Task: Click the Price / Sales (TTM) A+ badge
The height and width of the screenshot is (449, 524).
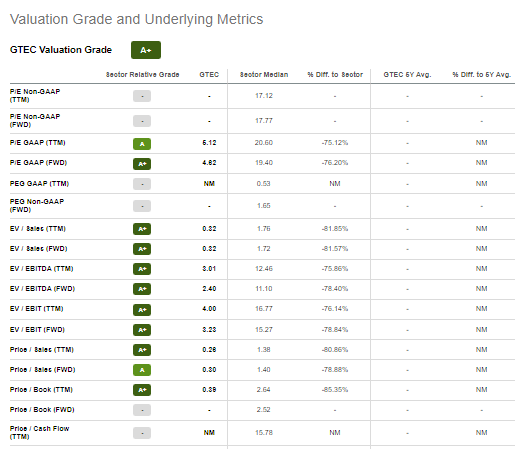Action: (142, 350)
